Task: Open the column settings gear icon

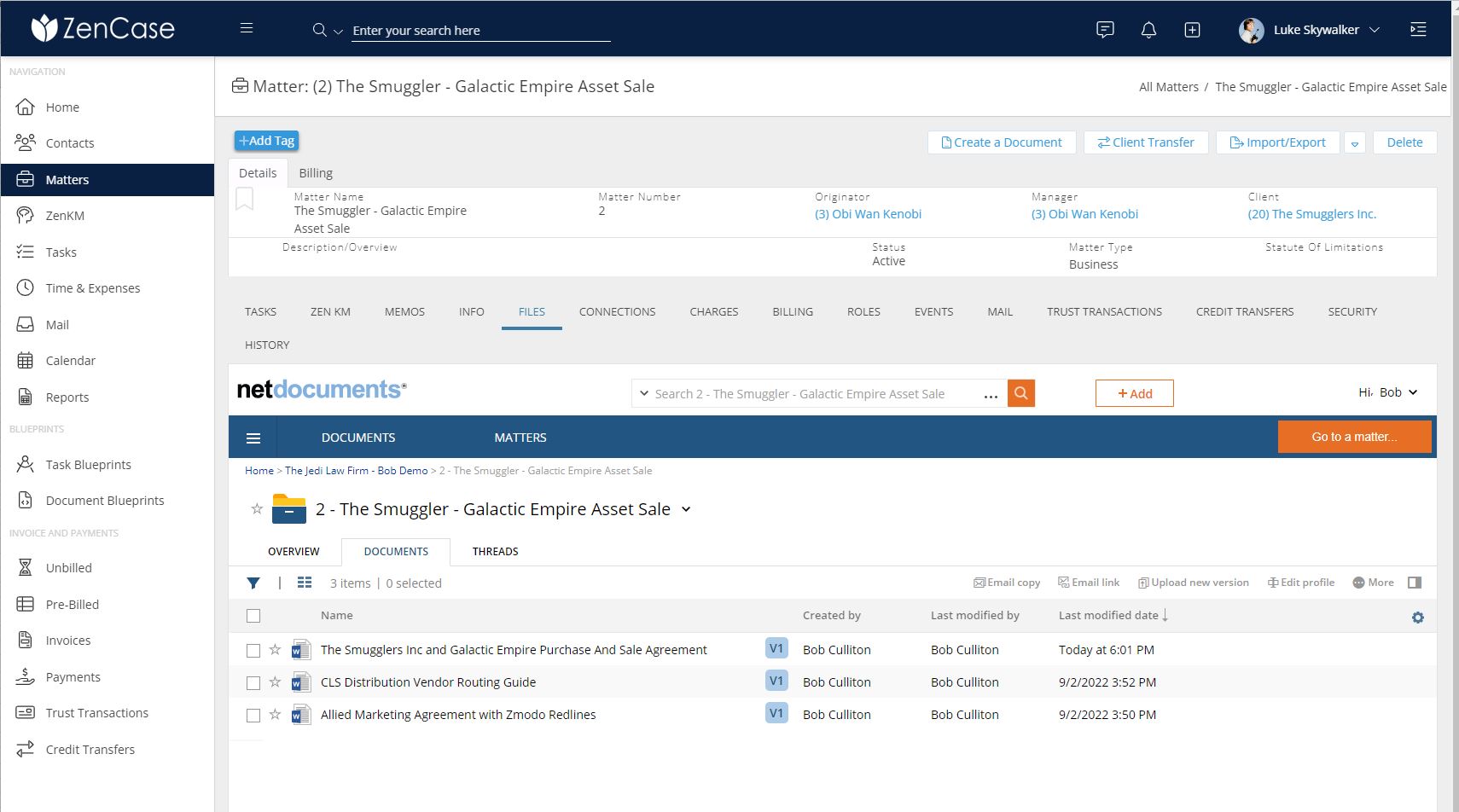Action: click(x=1418, y=616)
